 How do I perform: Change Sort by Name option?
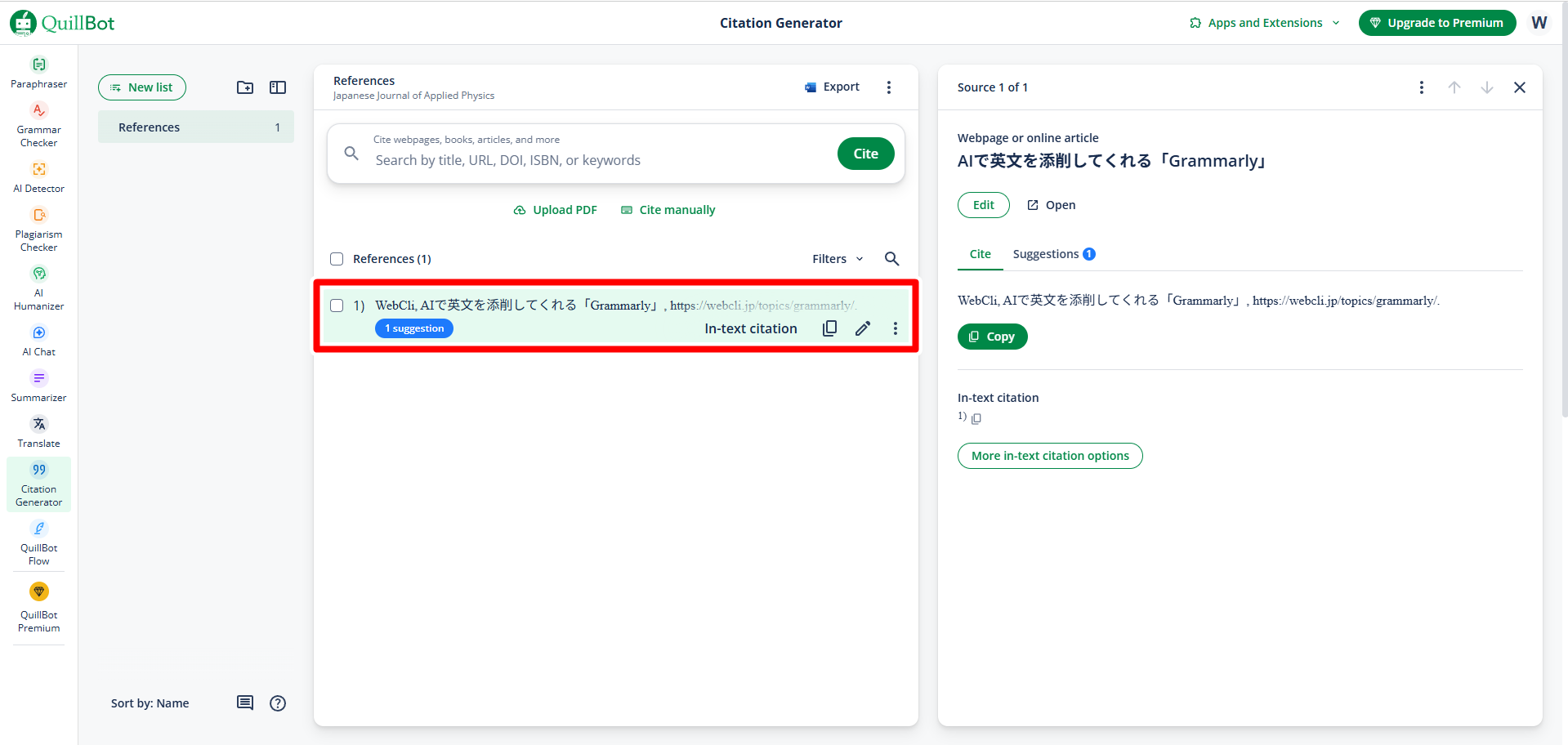pyautogui.click(x=150, y=703)
